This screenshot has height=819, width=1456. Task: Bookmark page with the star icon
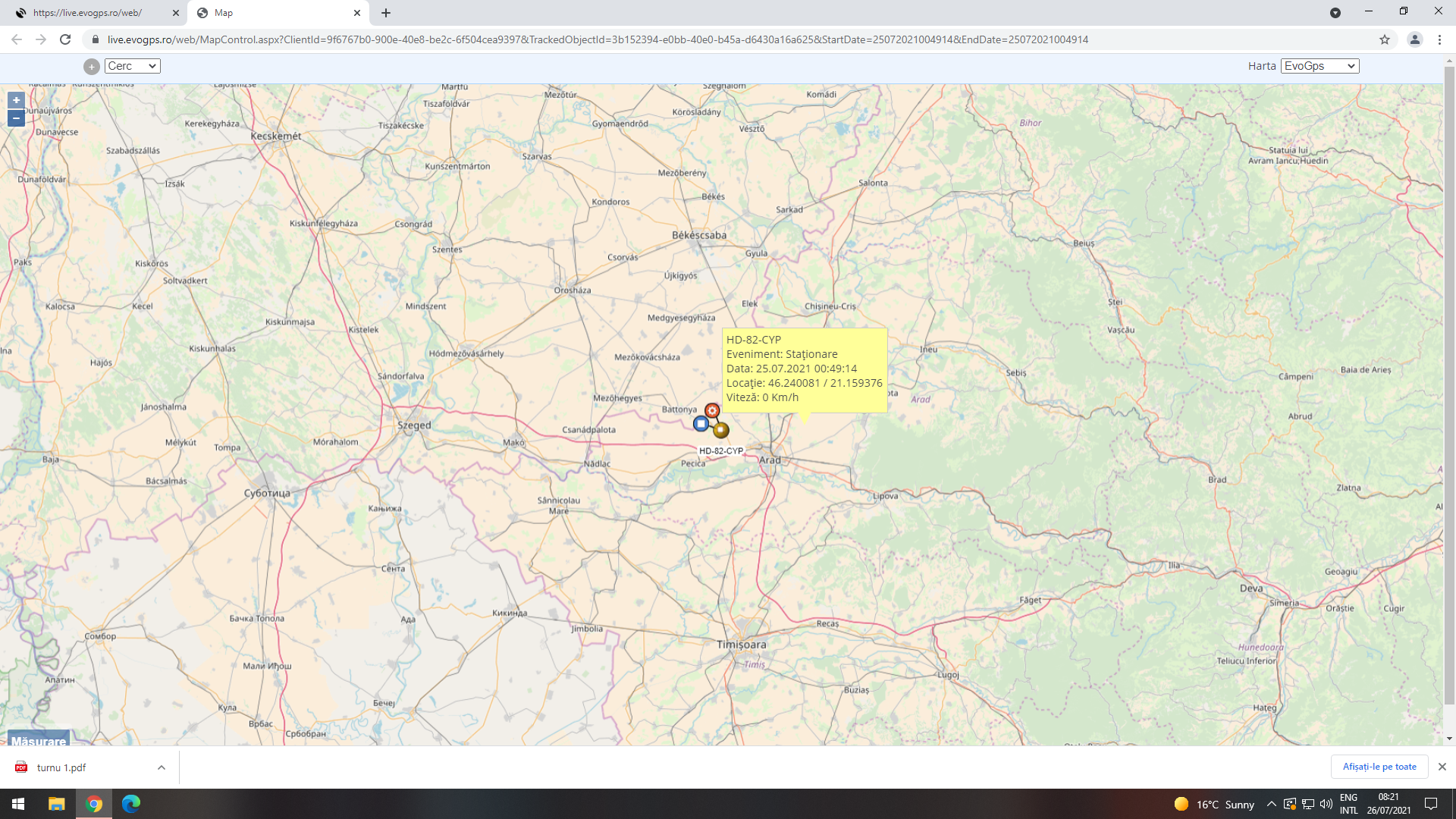(1385, 39)
